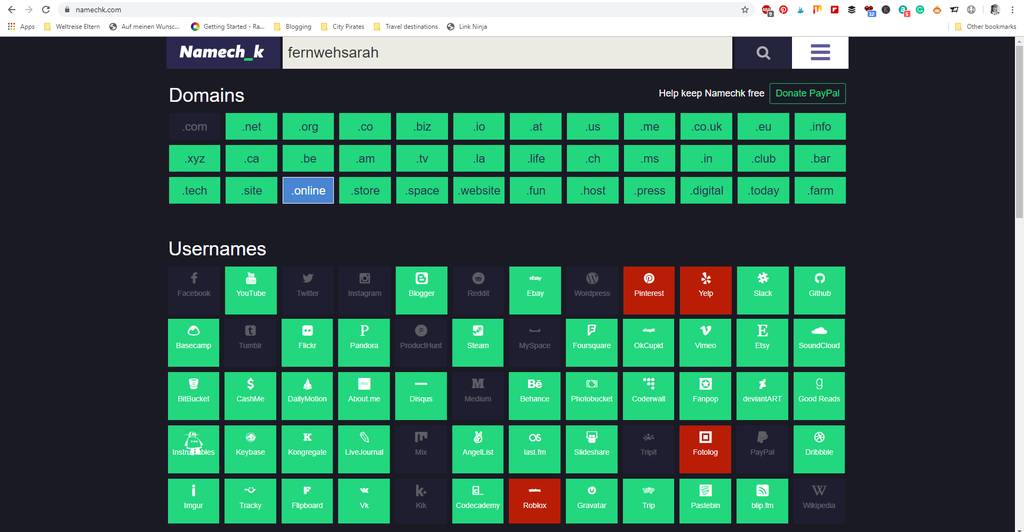The width and height of the screenshot is (1024, 532).
Task: Open the Imgur tile
Action: point(193,501)
